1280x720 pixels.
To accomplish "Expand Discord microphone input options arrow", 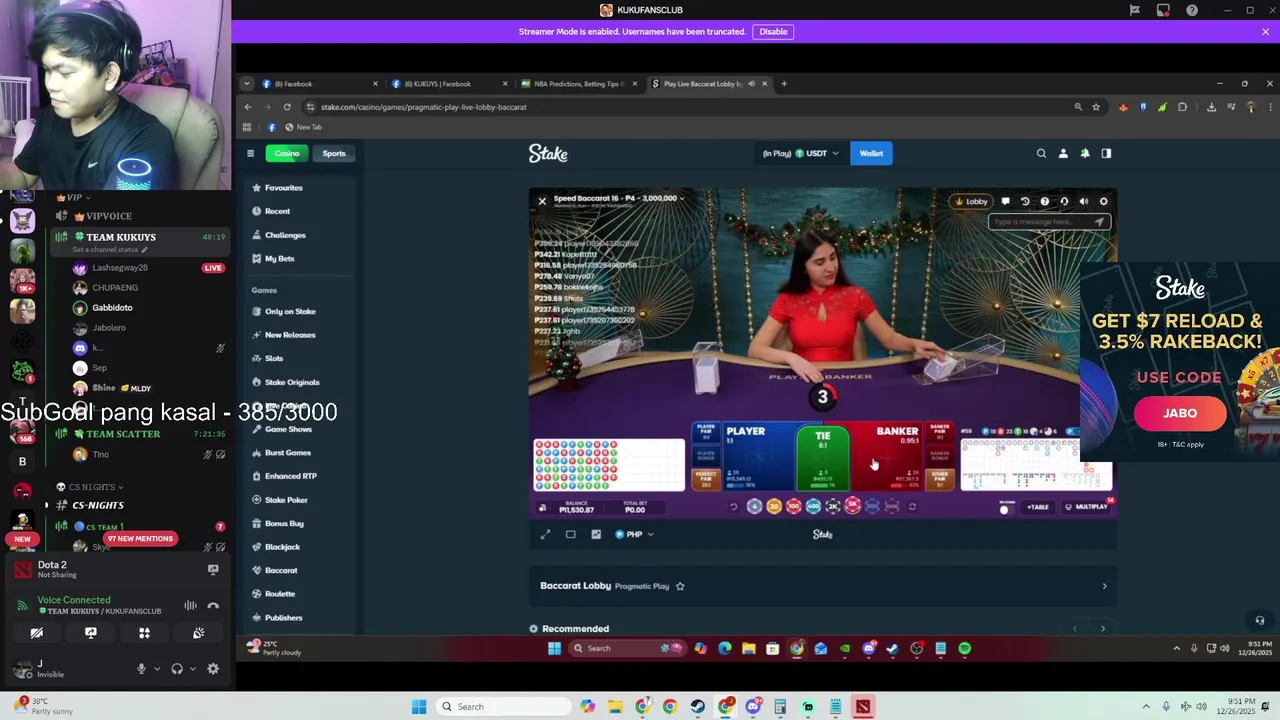I will 156,669.
